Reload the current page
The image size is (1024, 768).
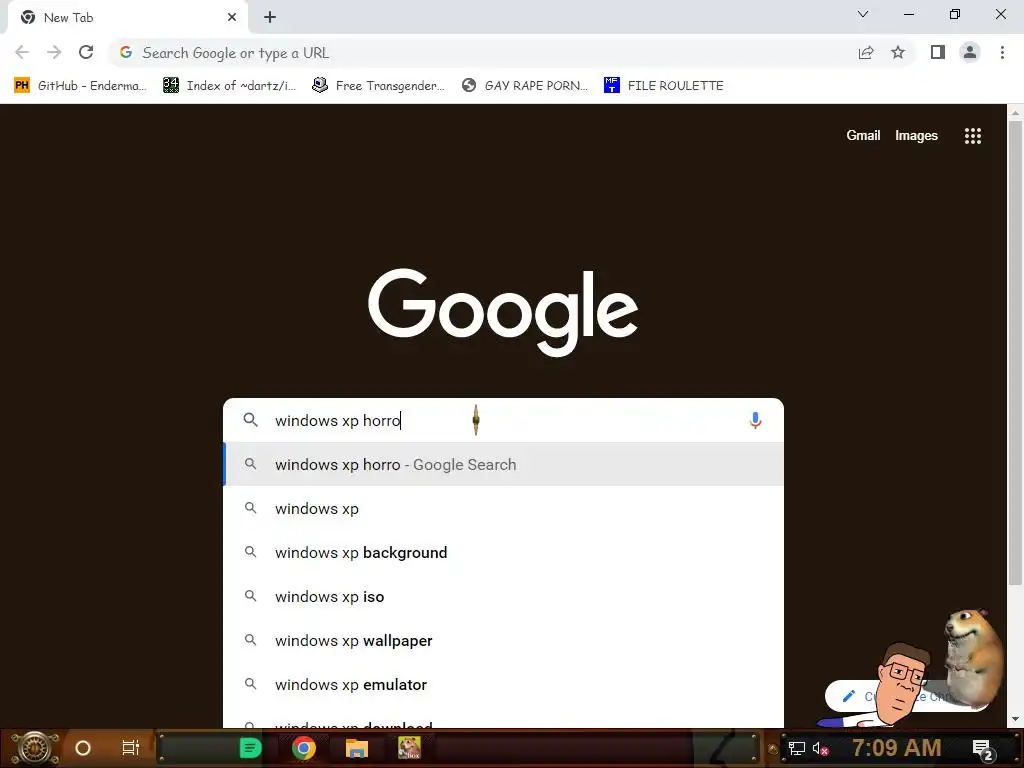pos(86,52)
